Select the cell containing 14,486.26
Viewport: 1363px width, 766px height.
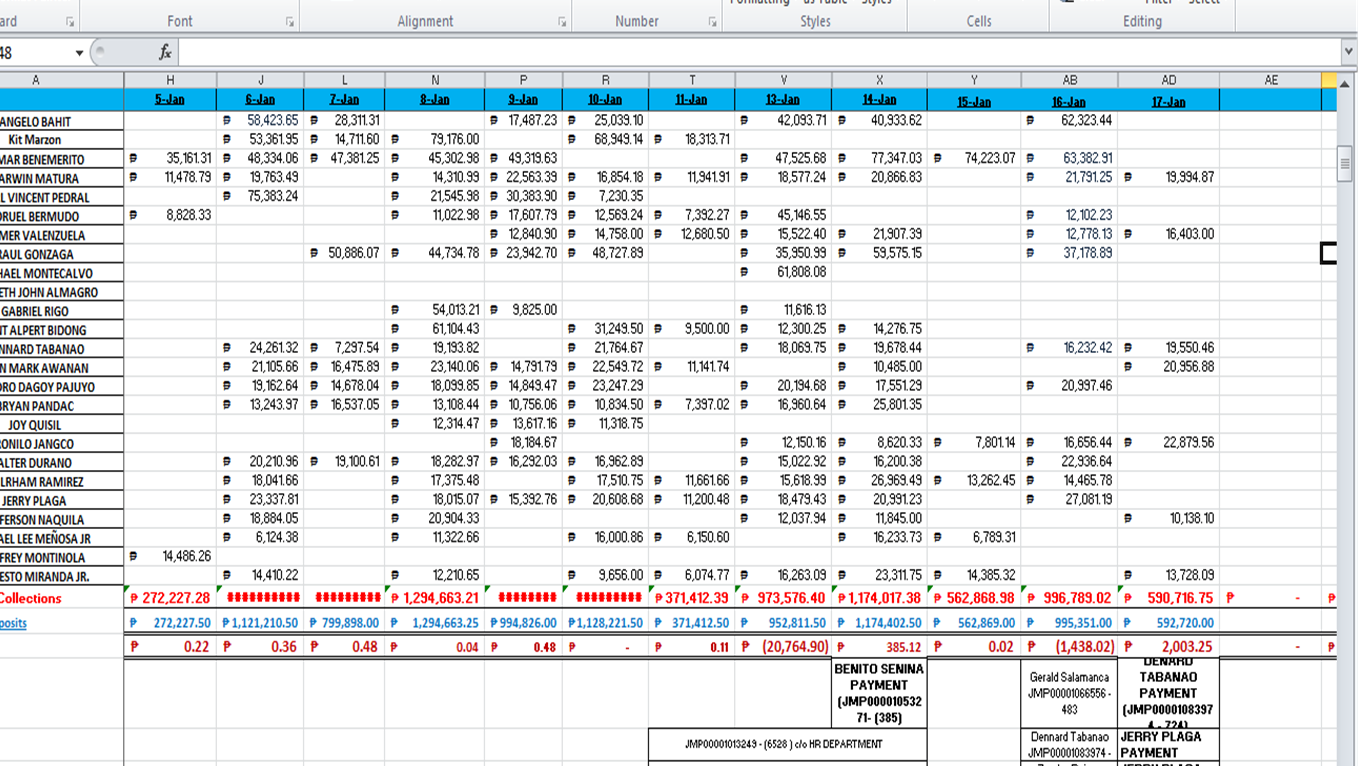170,557
